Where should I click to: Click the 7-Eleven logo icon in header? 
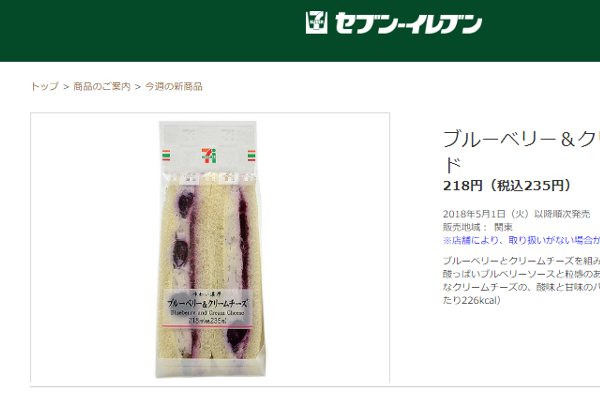(x=316, y=23)
